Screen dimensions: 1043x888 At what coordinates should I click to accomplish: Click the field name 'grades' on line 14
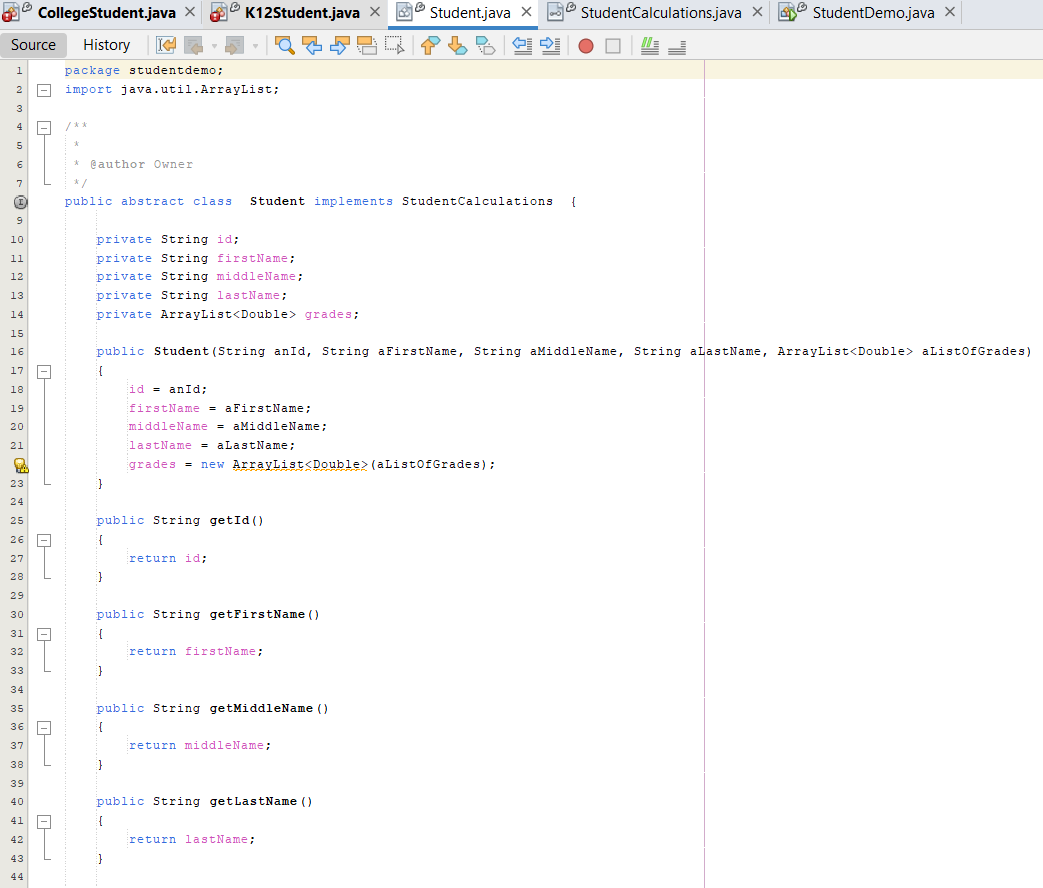pyautogui.click(x=328, y=314)
